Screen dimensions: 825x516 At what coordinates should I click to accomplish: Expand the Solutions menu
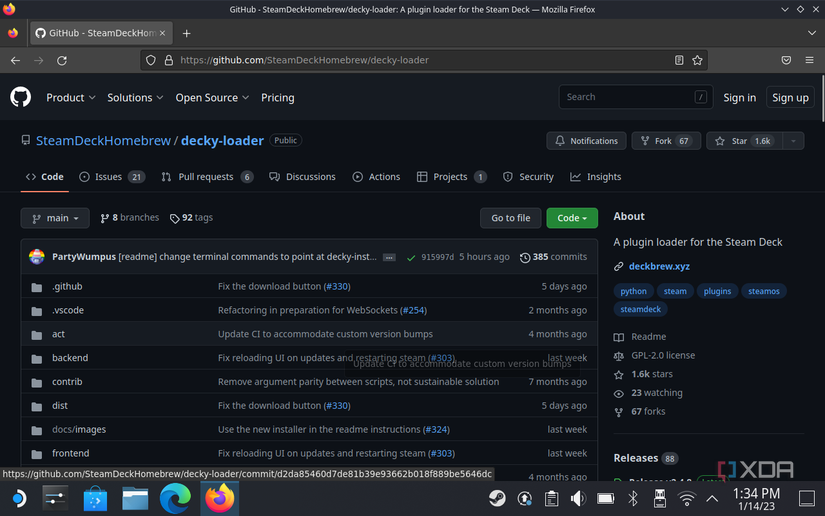coord(135,98)
